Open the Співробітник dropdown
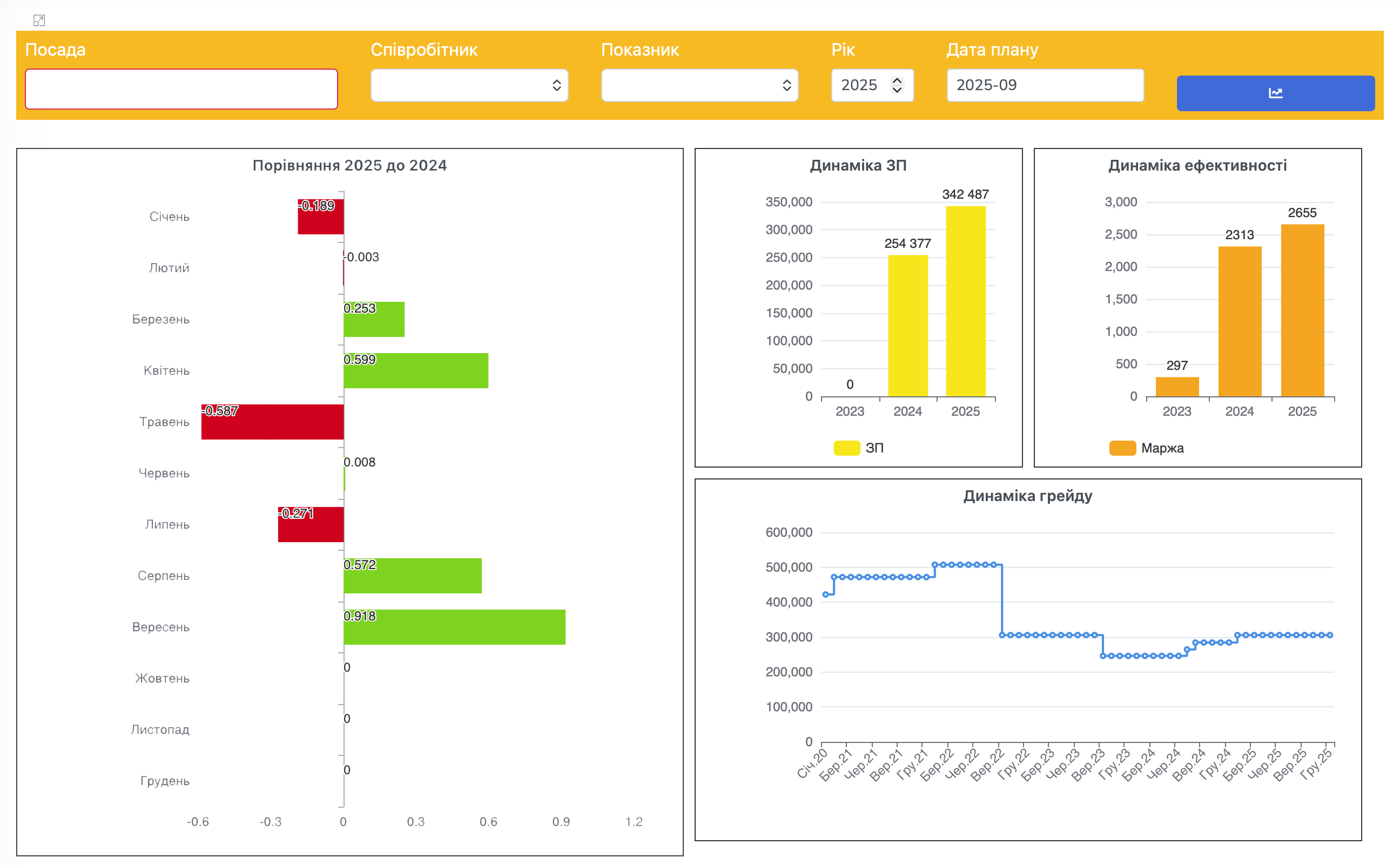1400x865 pixels. point(469,85)
